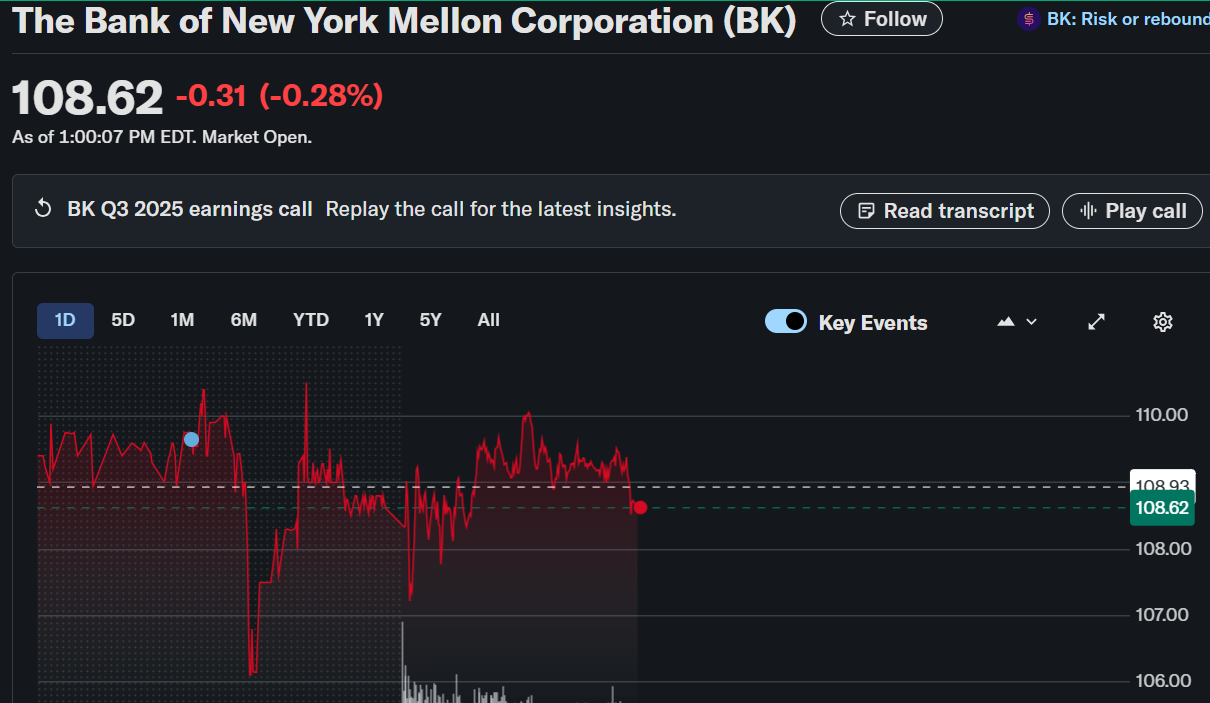This screenshot has height=703, width=1210.
Task: Show All-time price history
Action: tap(488, 320)
